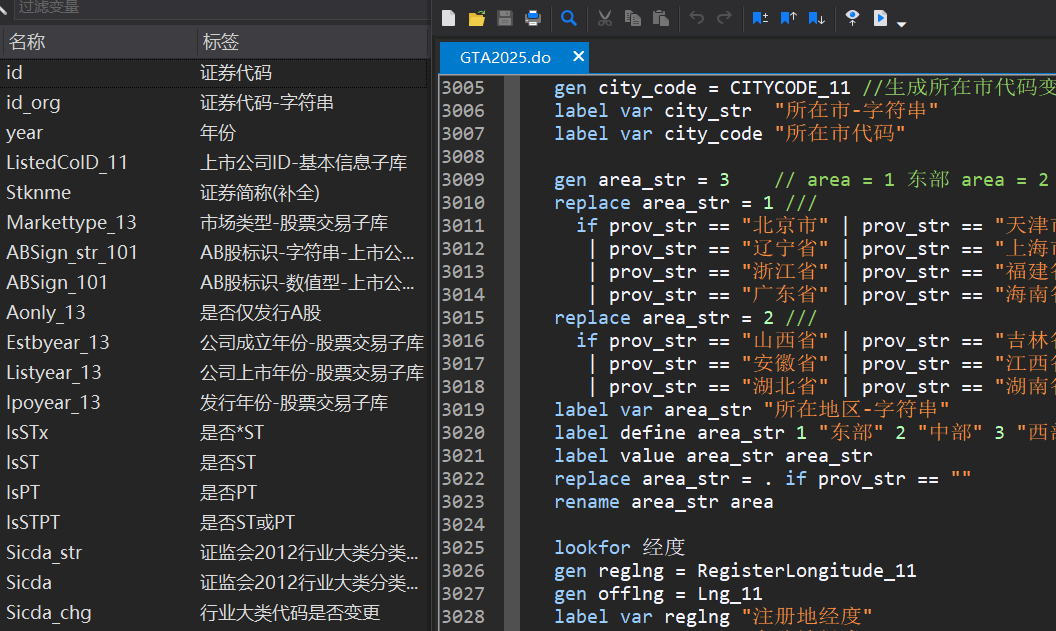Copy selection with the Copy icon

pyautogui.click(x=632, y=18)
